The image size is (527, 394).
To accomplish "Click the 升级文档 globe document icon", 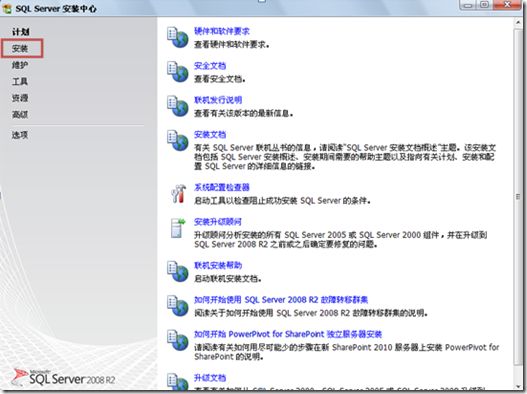I will 178,382.
